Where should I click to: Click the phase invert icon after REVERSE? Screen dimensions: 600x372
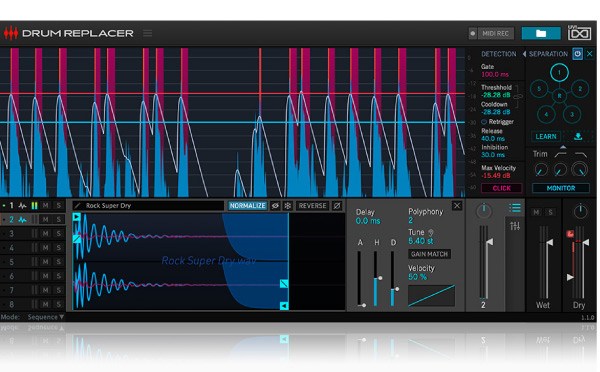tap(337, 206)
